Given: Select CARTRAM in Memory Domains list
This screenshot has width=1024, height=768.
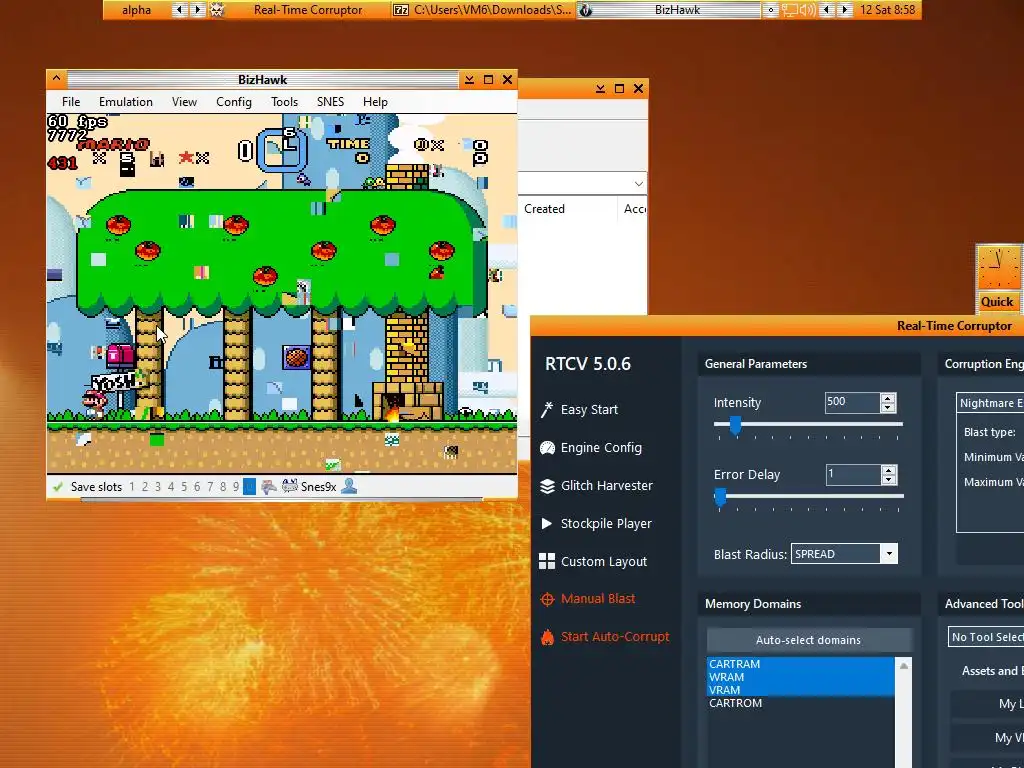Looking at the screenshot, I should coord(801,664).
